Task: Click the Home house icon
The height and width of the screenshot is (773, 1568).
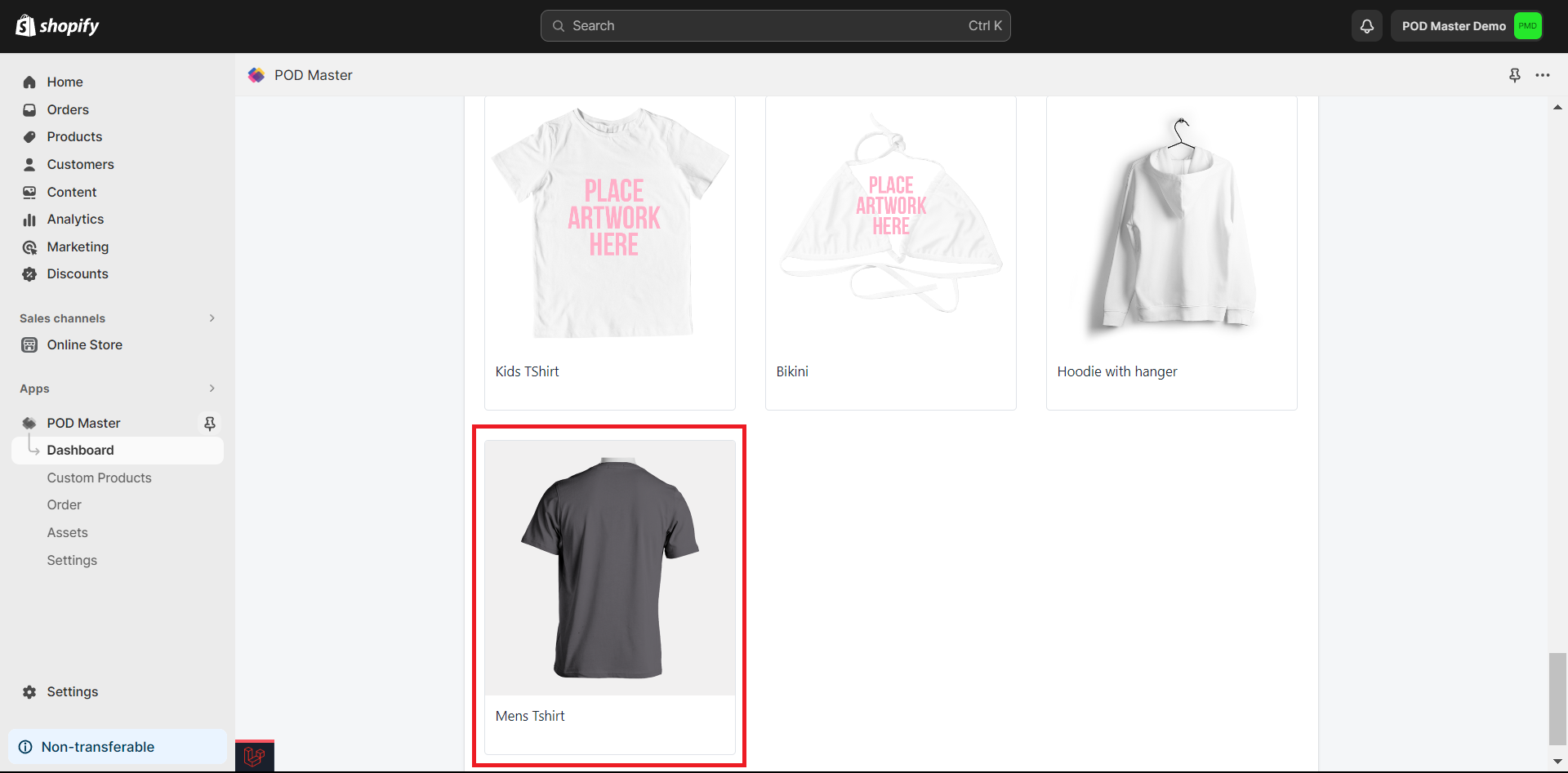Action: (29, 82)
